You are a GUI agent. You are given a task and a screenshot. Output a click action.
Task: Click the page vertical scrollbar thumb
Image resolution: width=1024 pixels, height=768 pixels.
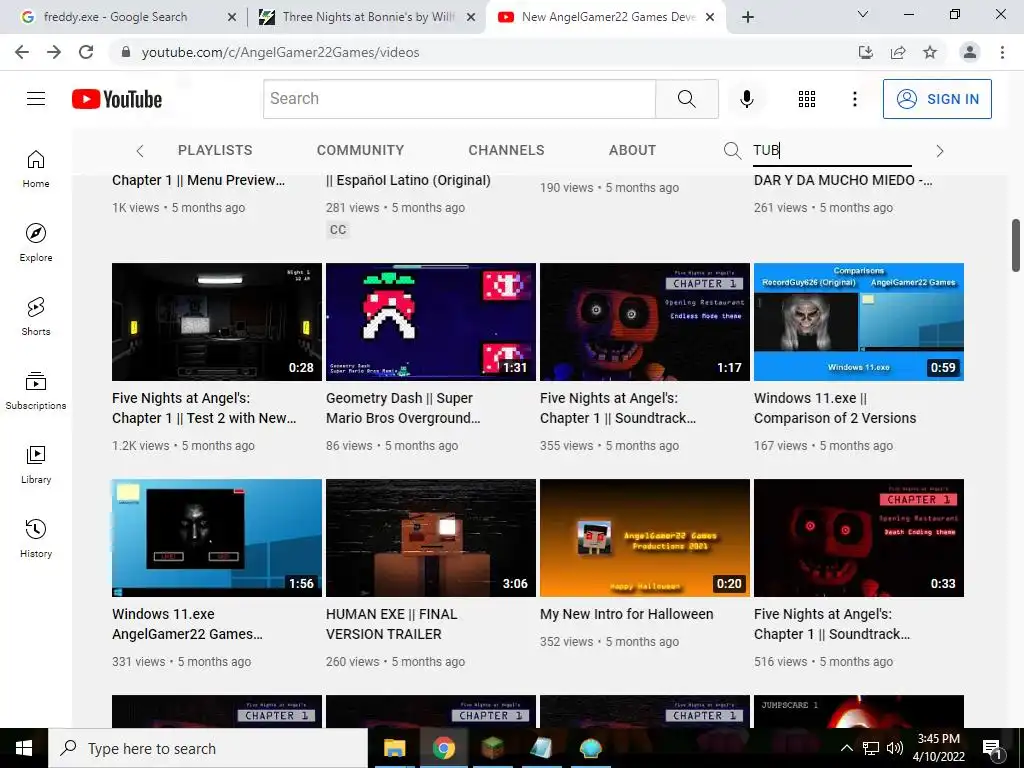tap(1016, 245)
